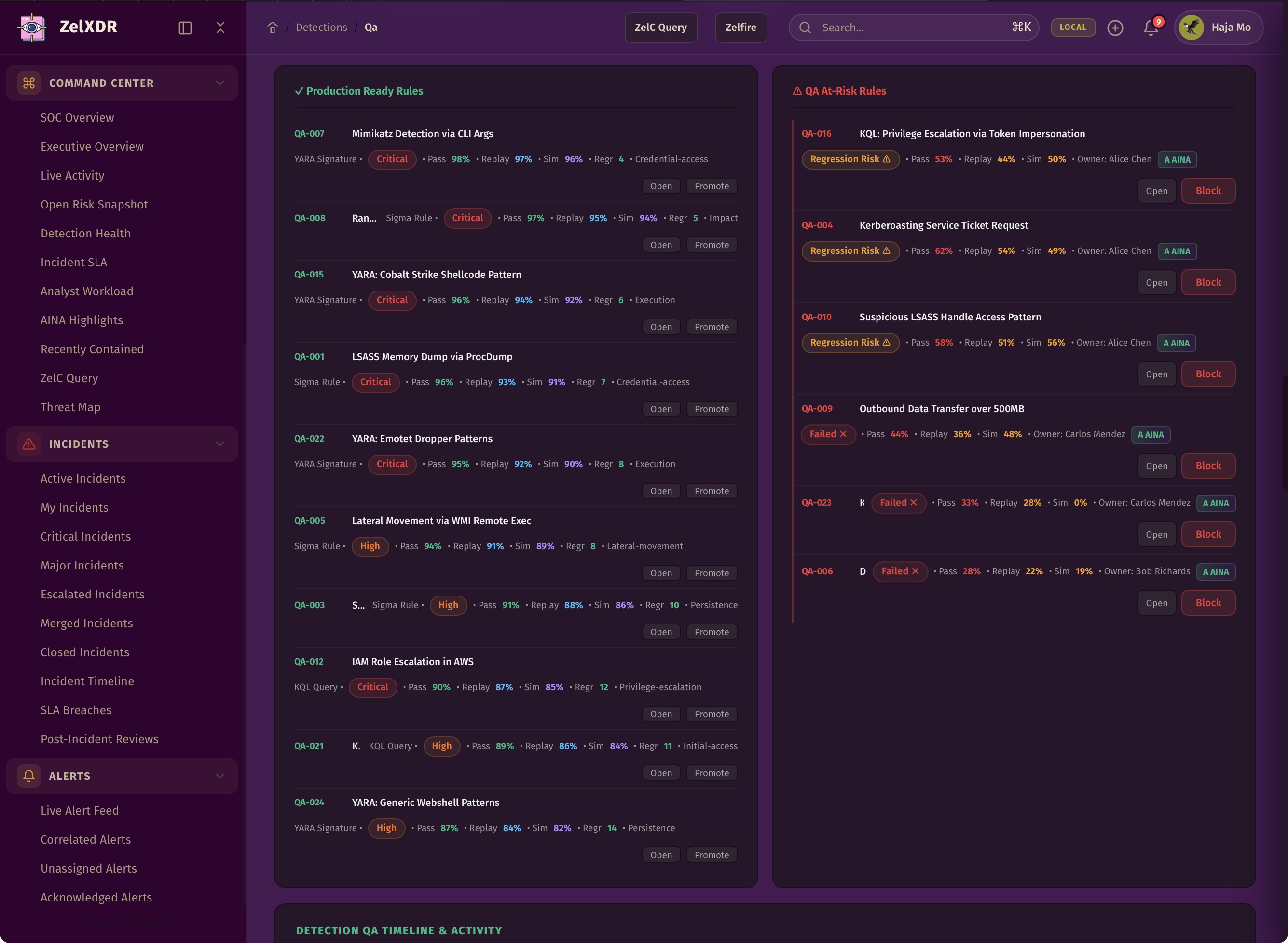This screenshot has height=943, width=1288.
Task: Click the Incidents warning triangle icon
Action: coord(29,444)
